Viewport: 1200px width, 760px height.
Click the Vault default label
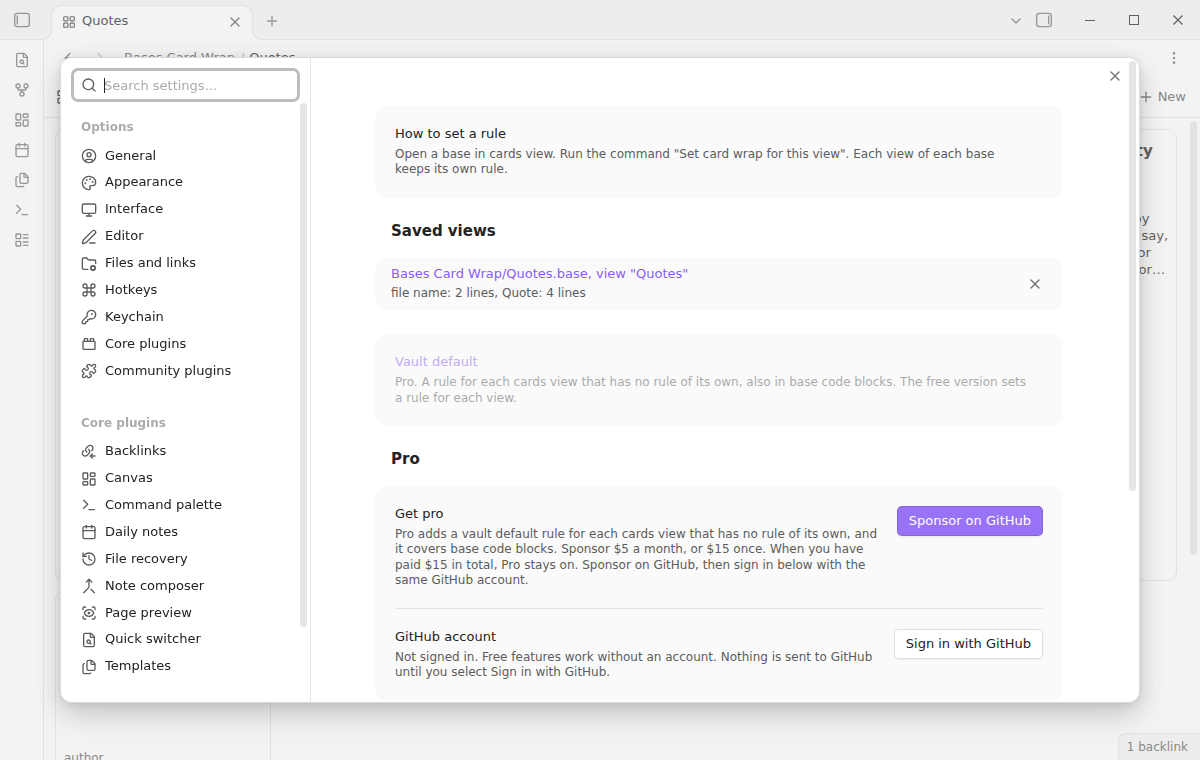tap(436, 362)
